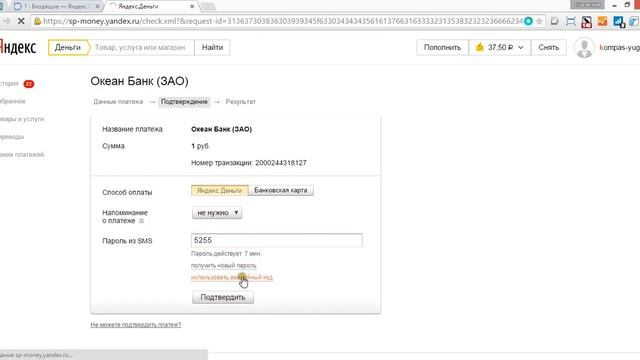
Task: Close the Входящие mail tab
Action: tap(97, 7)
